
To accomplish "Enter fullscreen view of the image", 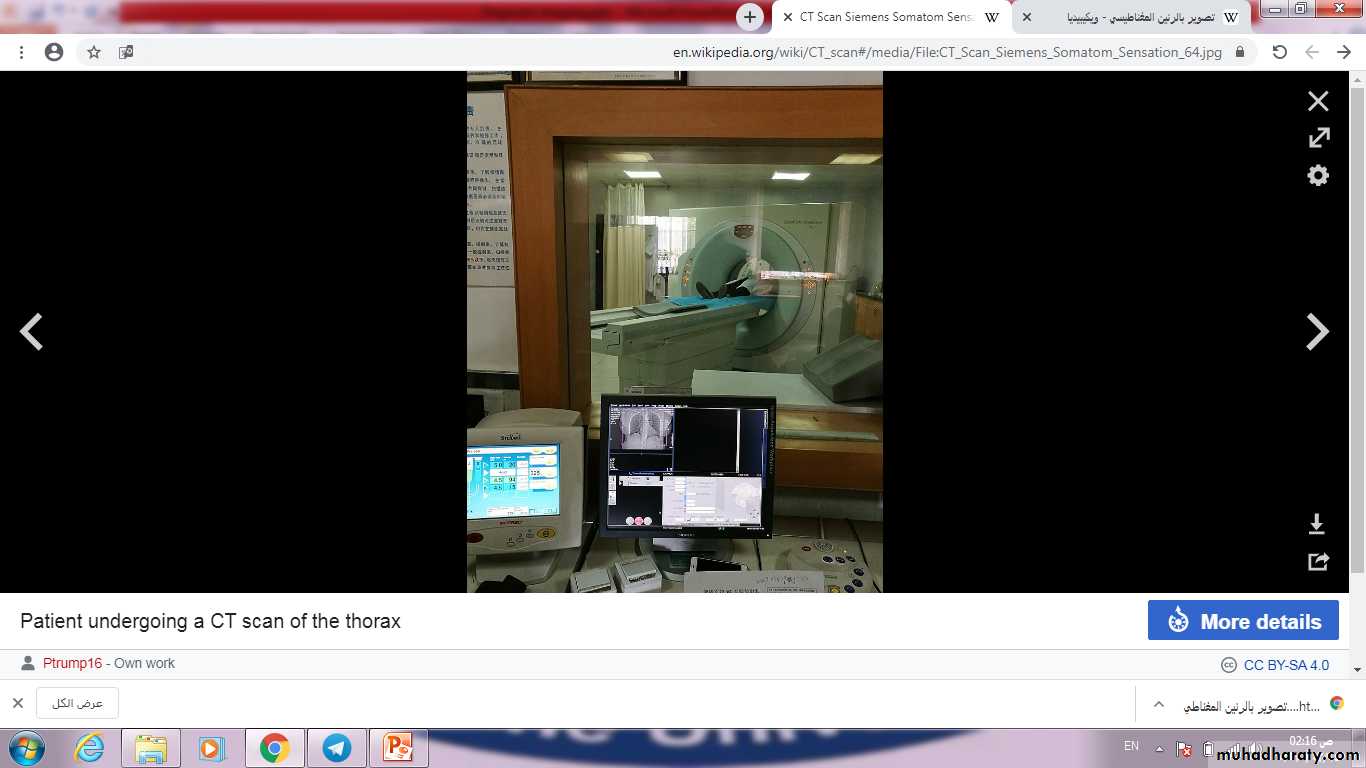I will (1318, 138).
